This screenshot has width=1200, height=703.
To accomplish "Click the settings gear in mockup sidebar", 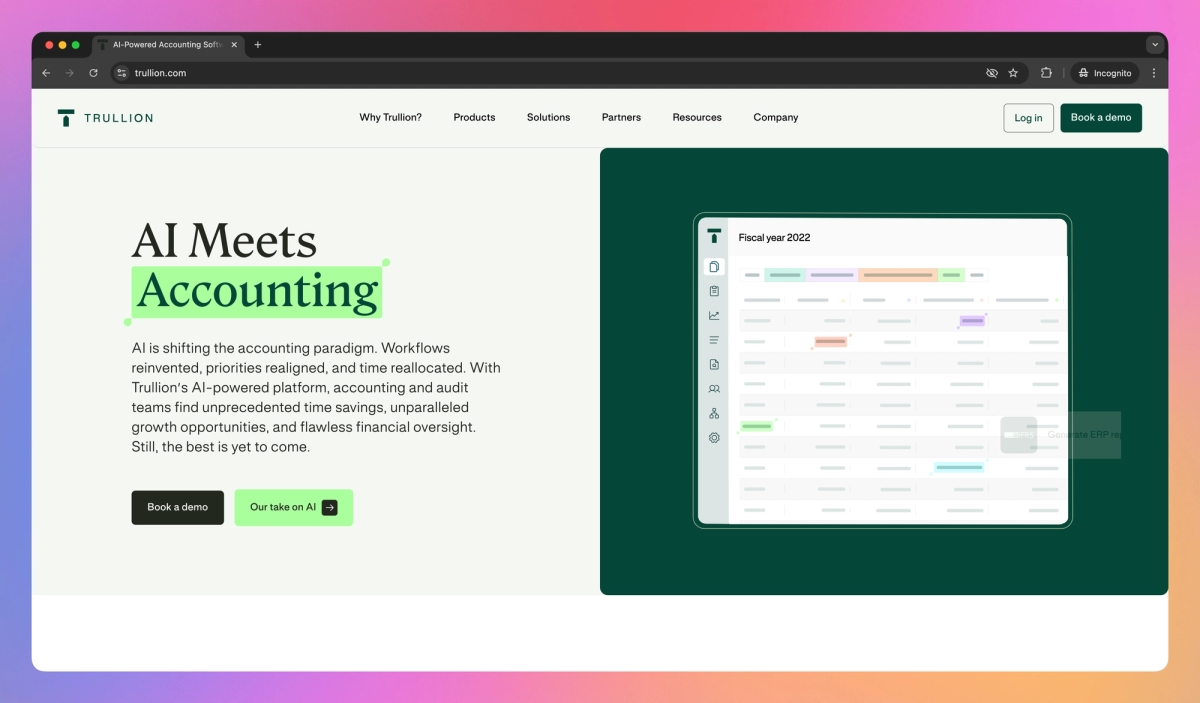I will (x=714, y=438).
